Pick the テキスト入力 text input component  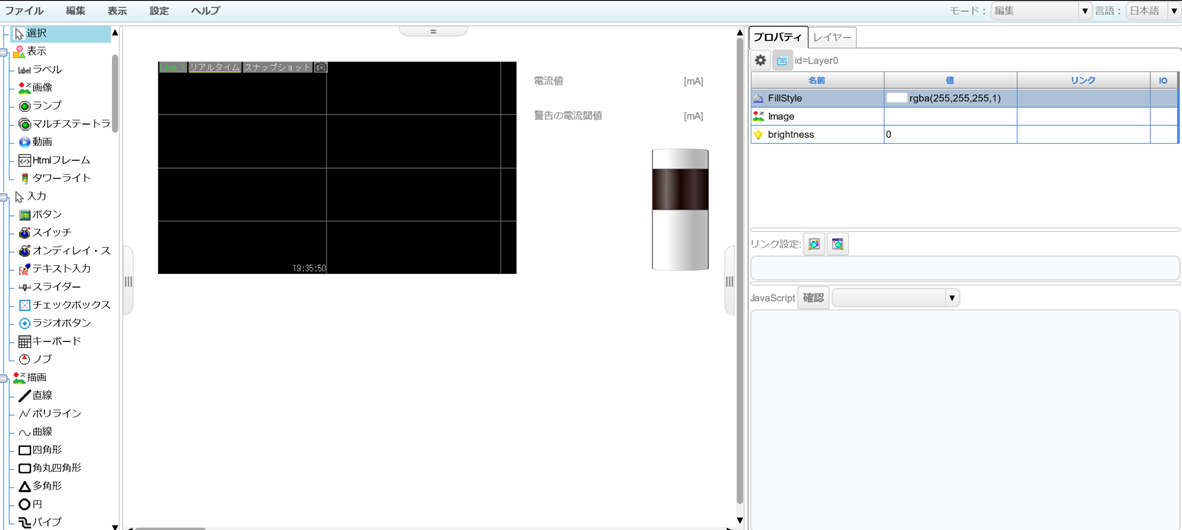pos(54,268)
